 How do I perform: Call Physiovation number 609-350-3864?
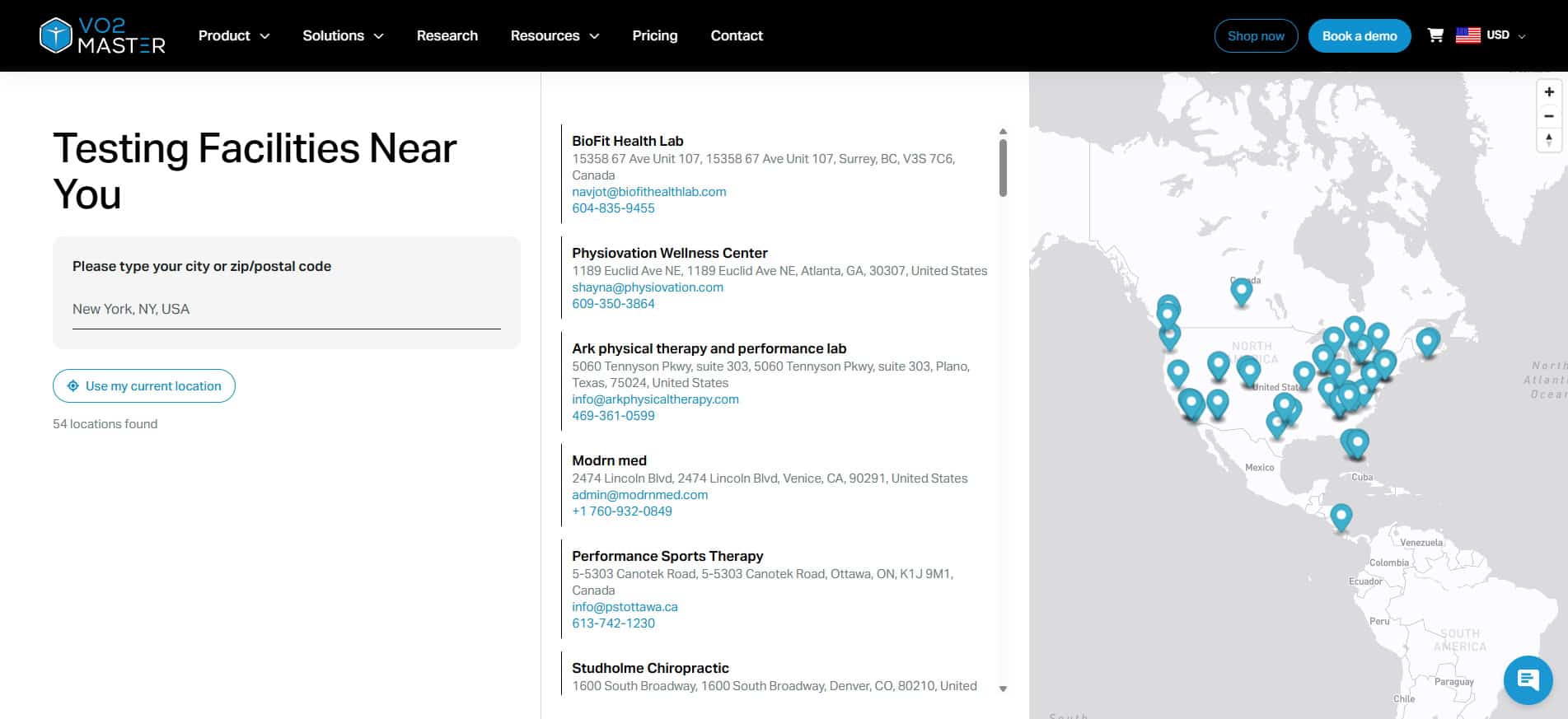point(613,303)
